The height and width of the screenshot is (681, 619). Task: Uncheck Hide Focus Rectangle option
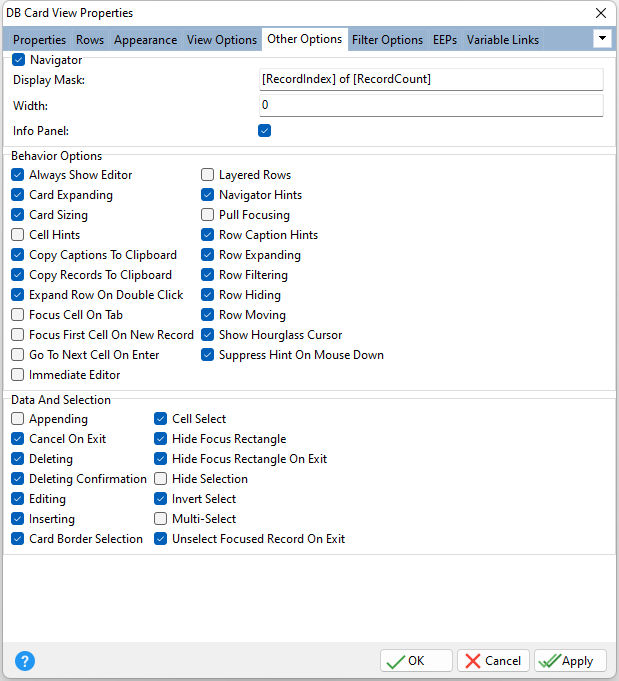[x=161, y=439]
